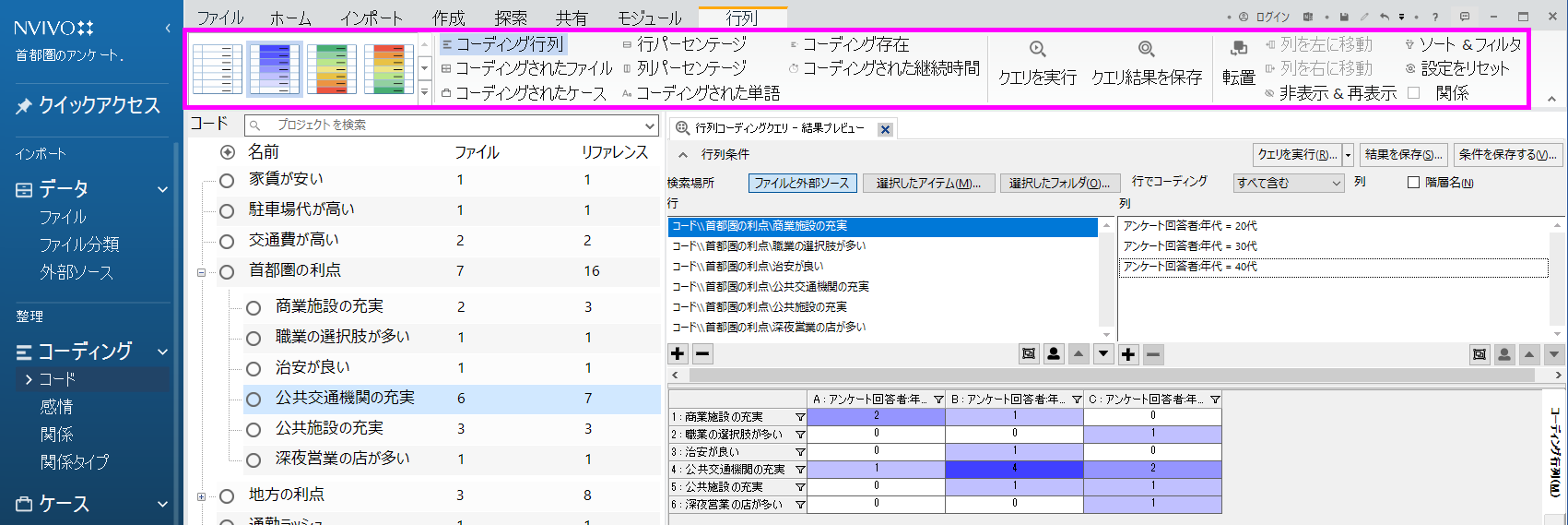Transpose the matrix with the 転置 icon
Screen dimensions: 1568x525
(1239, 48)
